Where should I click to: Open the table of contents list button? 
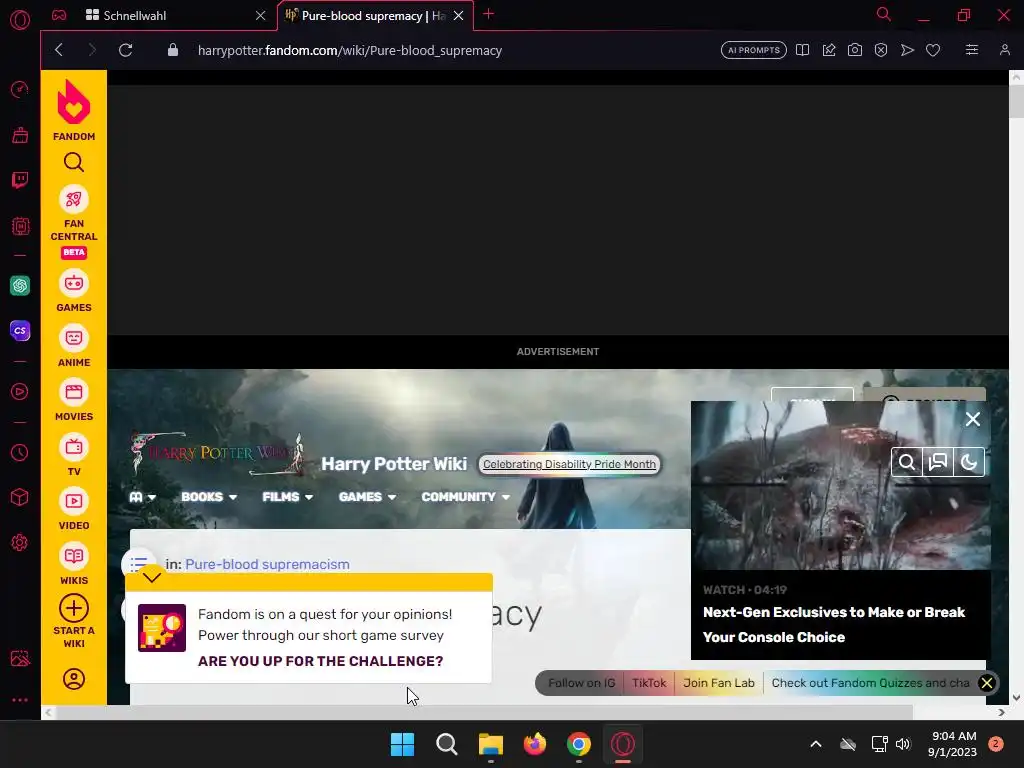coord(138,564)
